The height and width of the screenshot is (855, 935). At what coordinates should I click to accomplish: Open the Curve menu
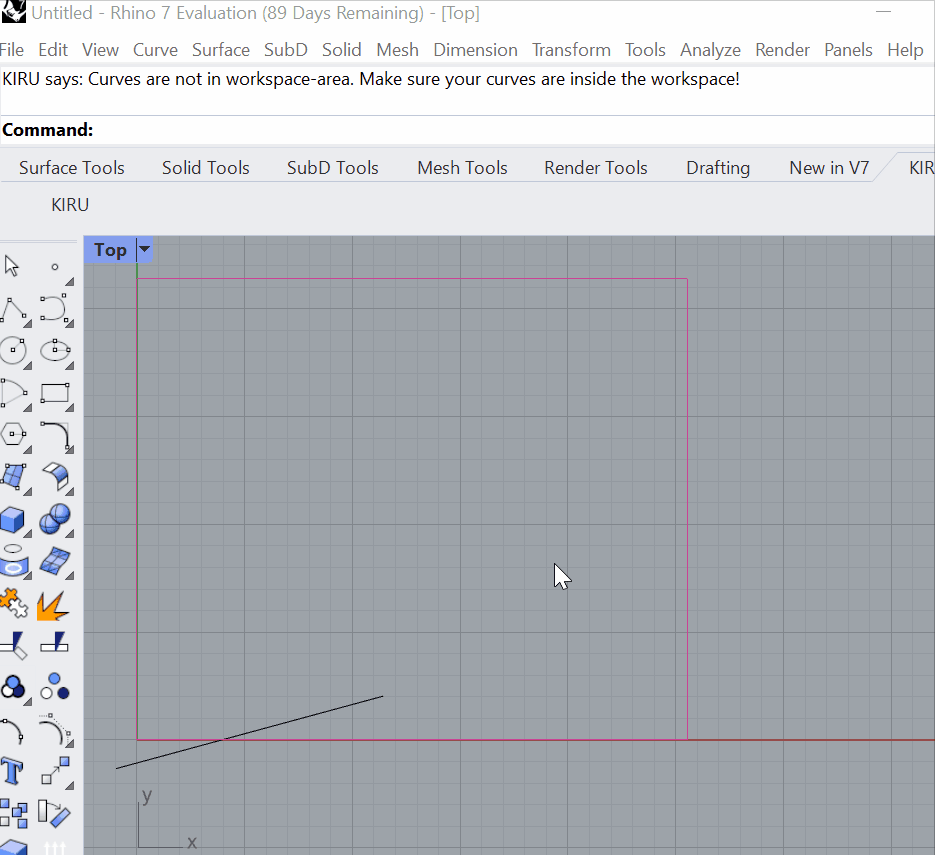[155, 49]
